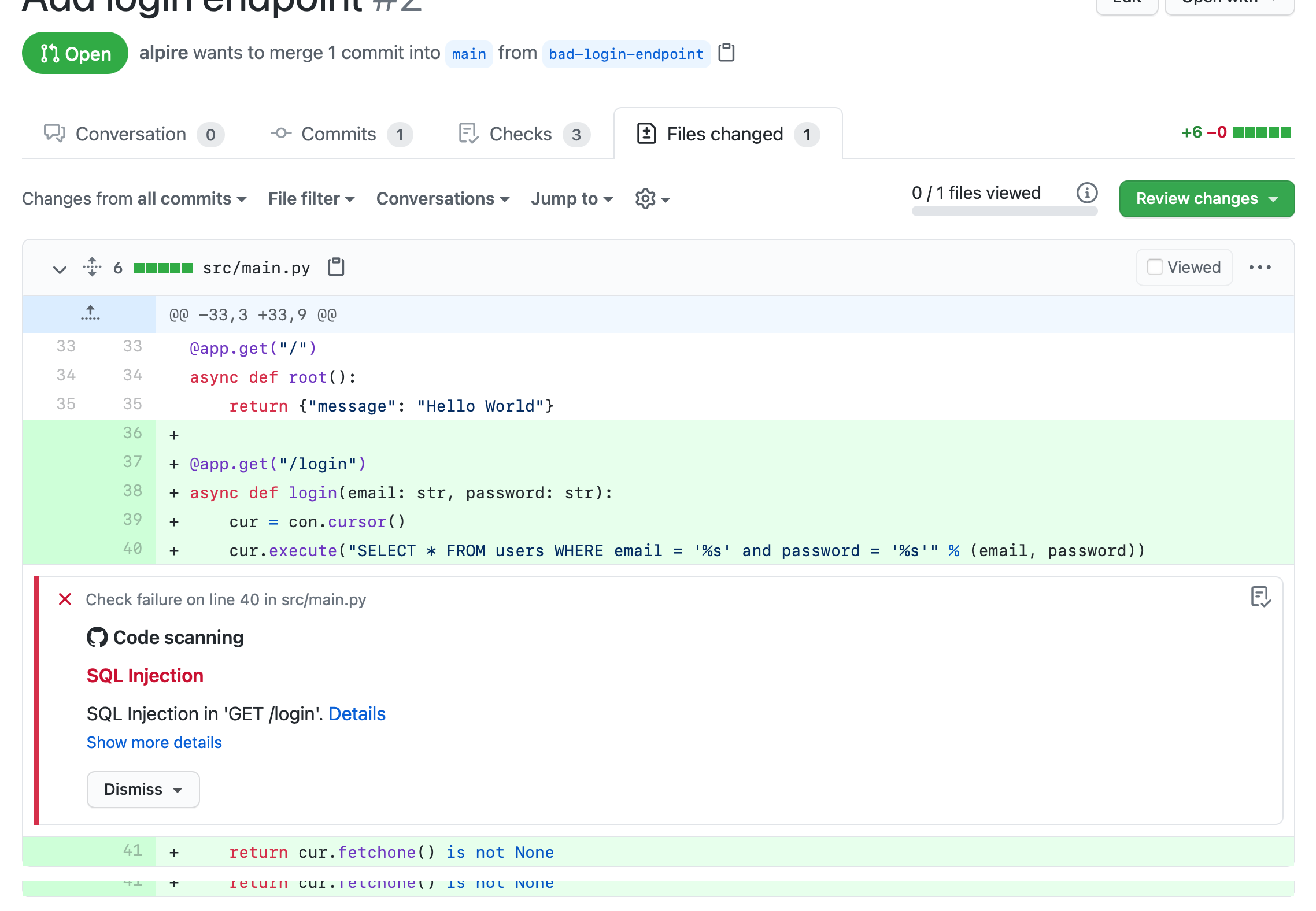Open the Jump to dropdown
Image resolution: width=1316 pixels, height=911 pixels.
pyautogui.click(x=571, y=199)
